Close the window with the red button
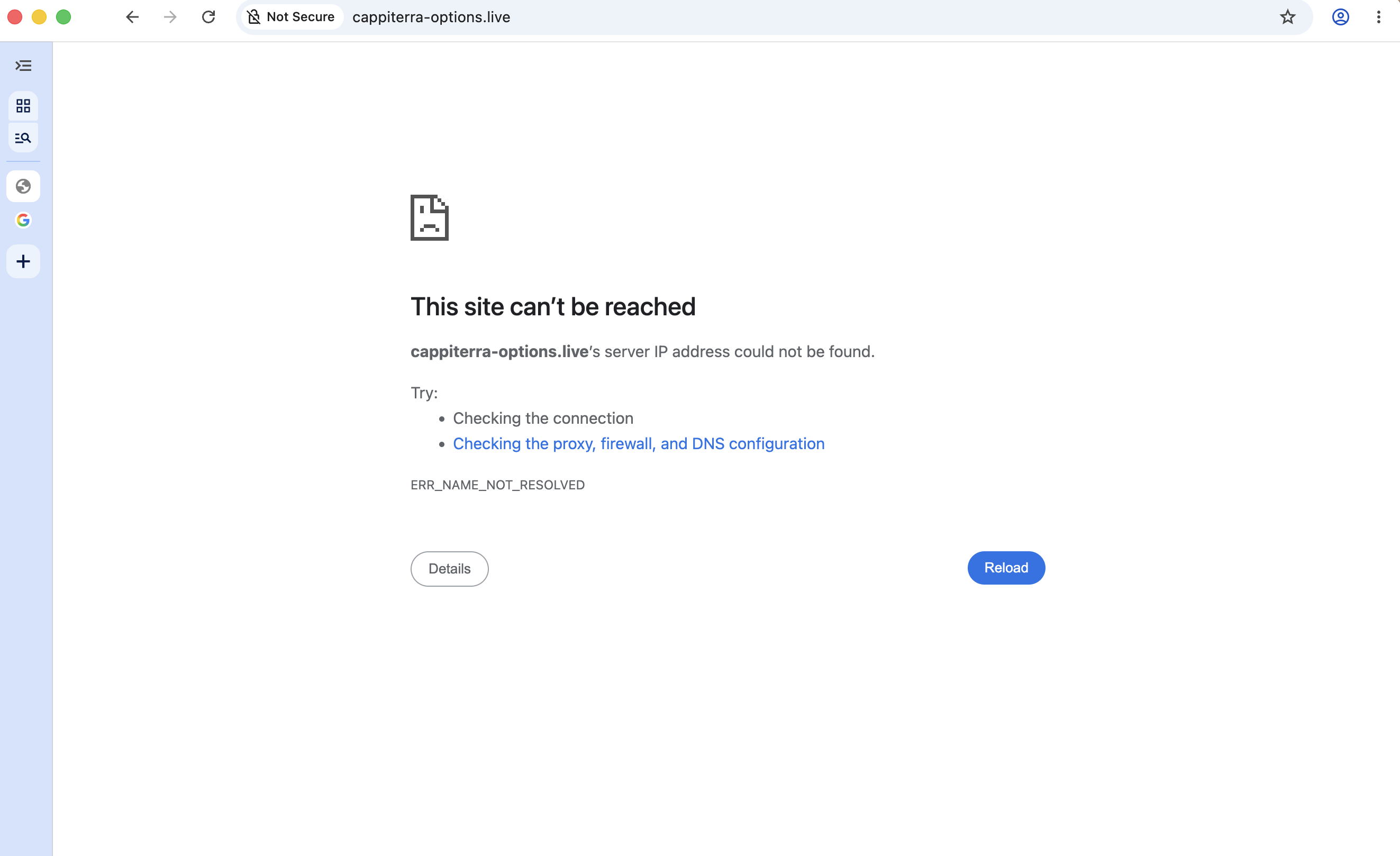This screenshot has width=1400, height=856. pyautogui.click(x=15, y=17)
